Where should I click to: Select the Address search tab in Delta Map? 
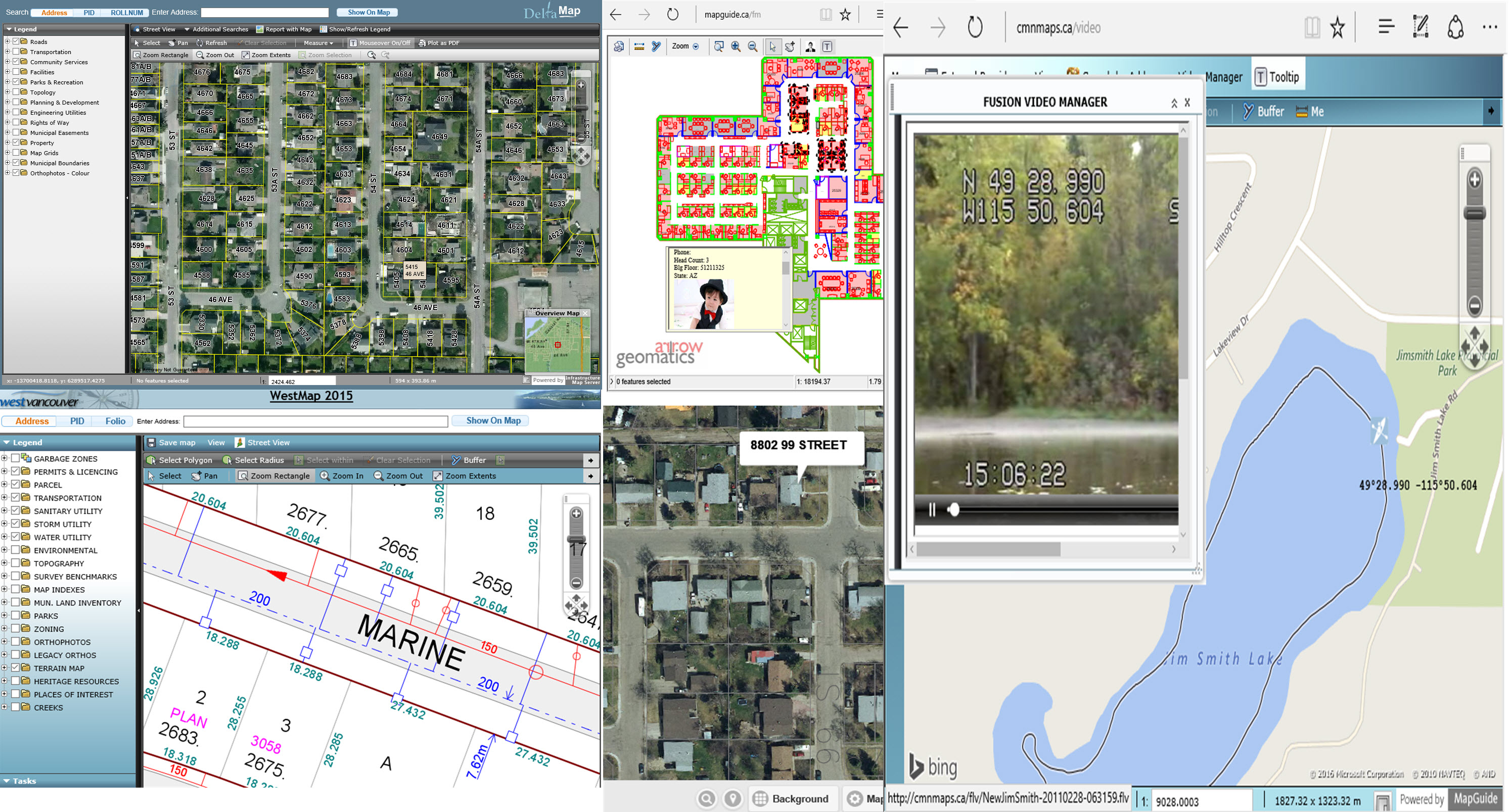click(54, 12)
